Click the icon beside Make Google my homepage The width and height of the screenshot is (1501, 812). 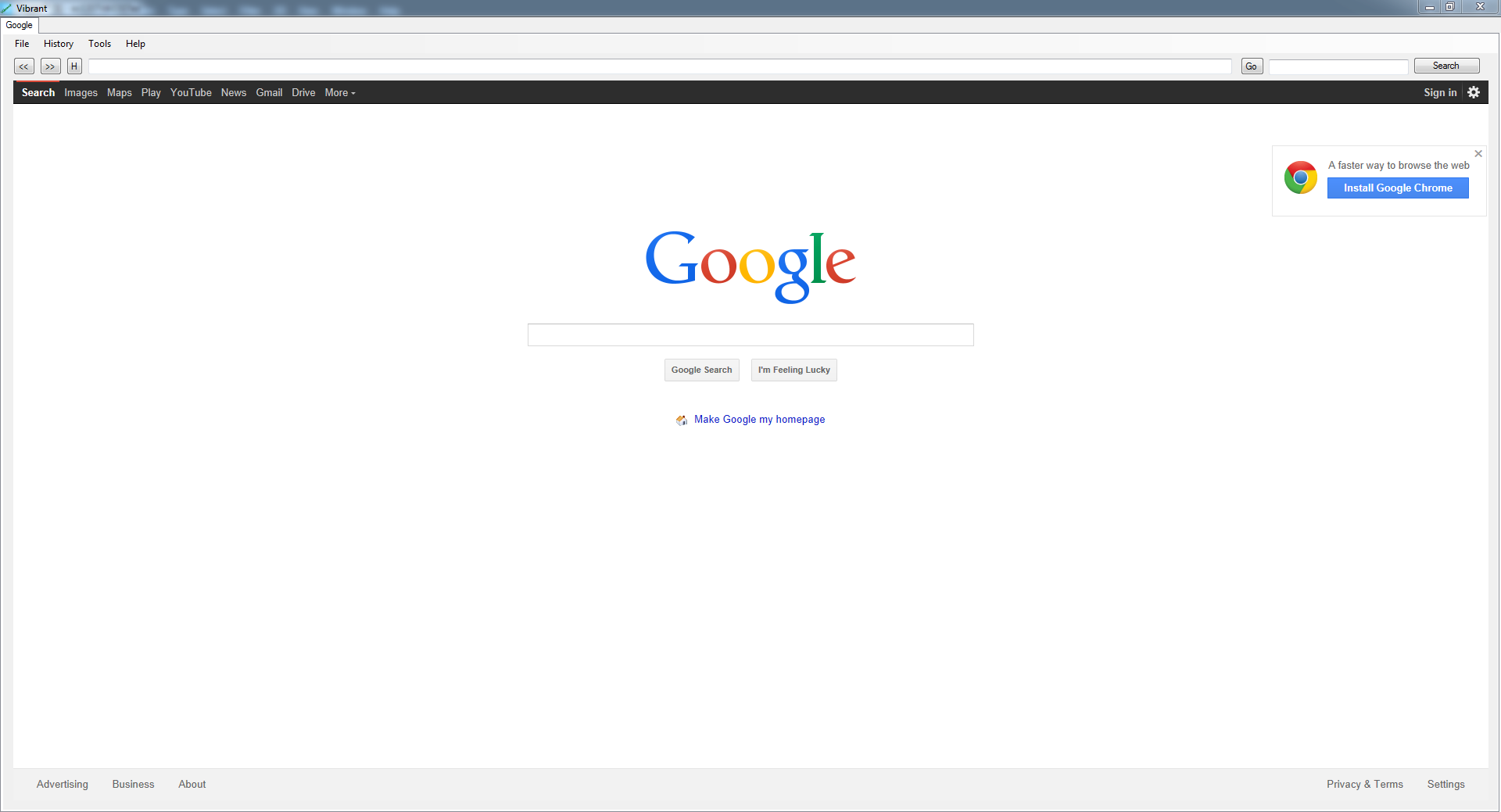[681, 420]
